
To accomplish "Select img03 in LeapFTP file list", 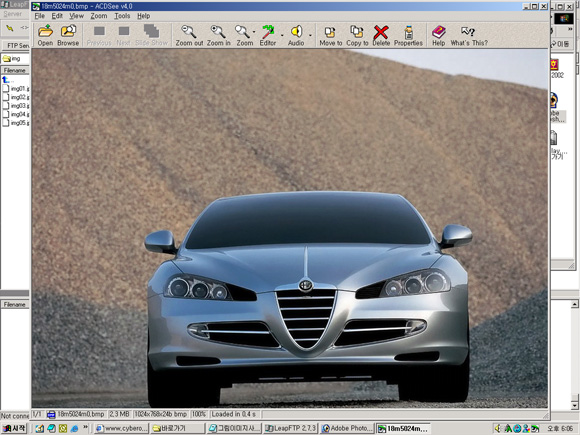I will (16, 105).
